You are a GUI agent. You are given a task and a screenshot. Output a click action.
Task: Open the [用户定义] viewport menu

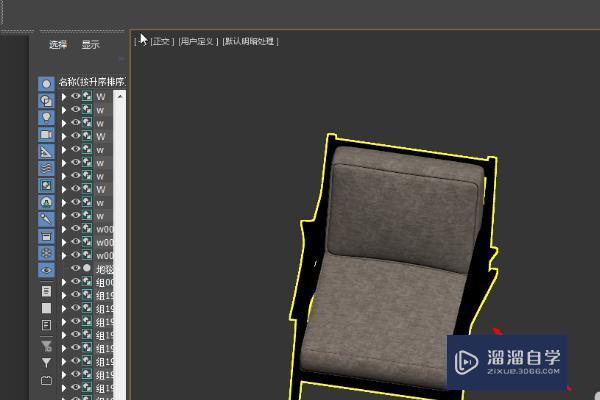(198, 41)
